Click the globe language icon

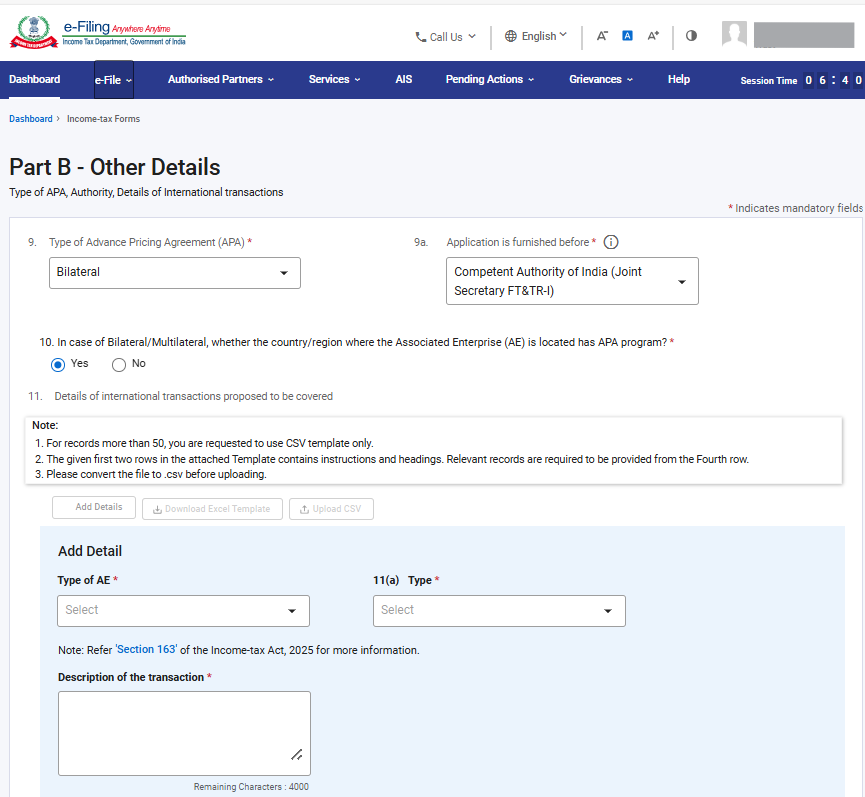[x=511, y=36]
